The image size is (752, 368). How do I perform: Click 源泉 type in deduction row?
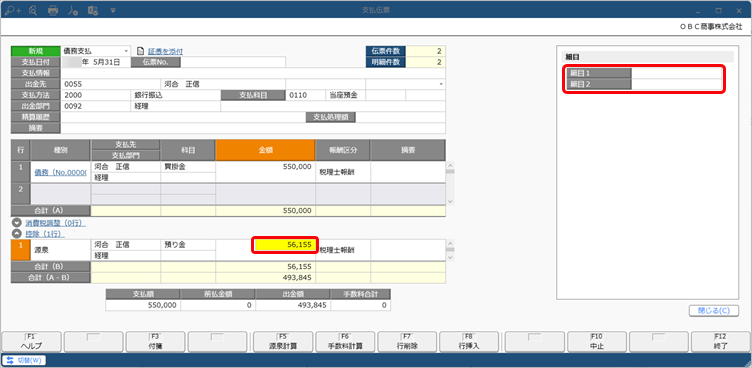pos(41,250)
